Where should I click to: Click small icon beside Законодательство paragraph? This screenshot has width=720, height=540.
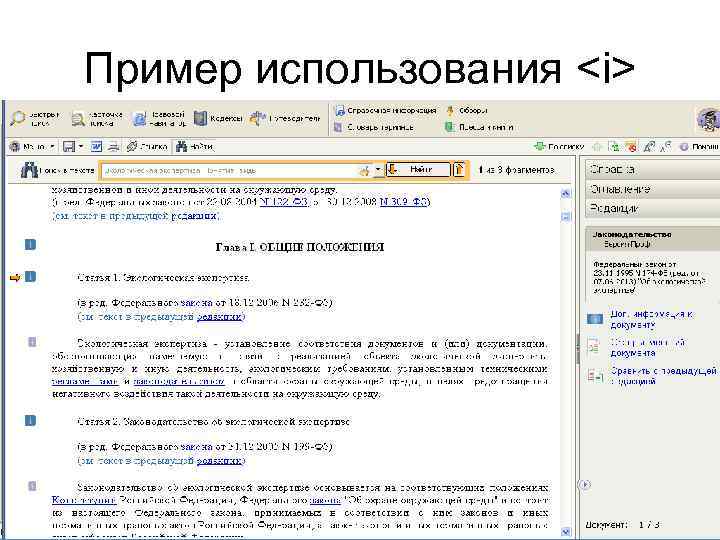32,486
